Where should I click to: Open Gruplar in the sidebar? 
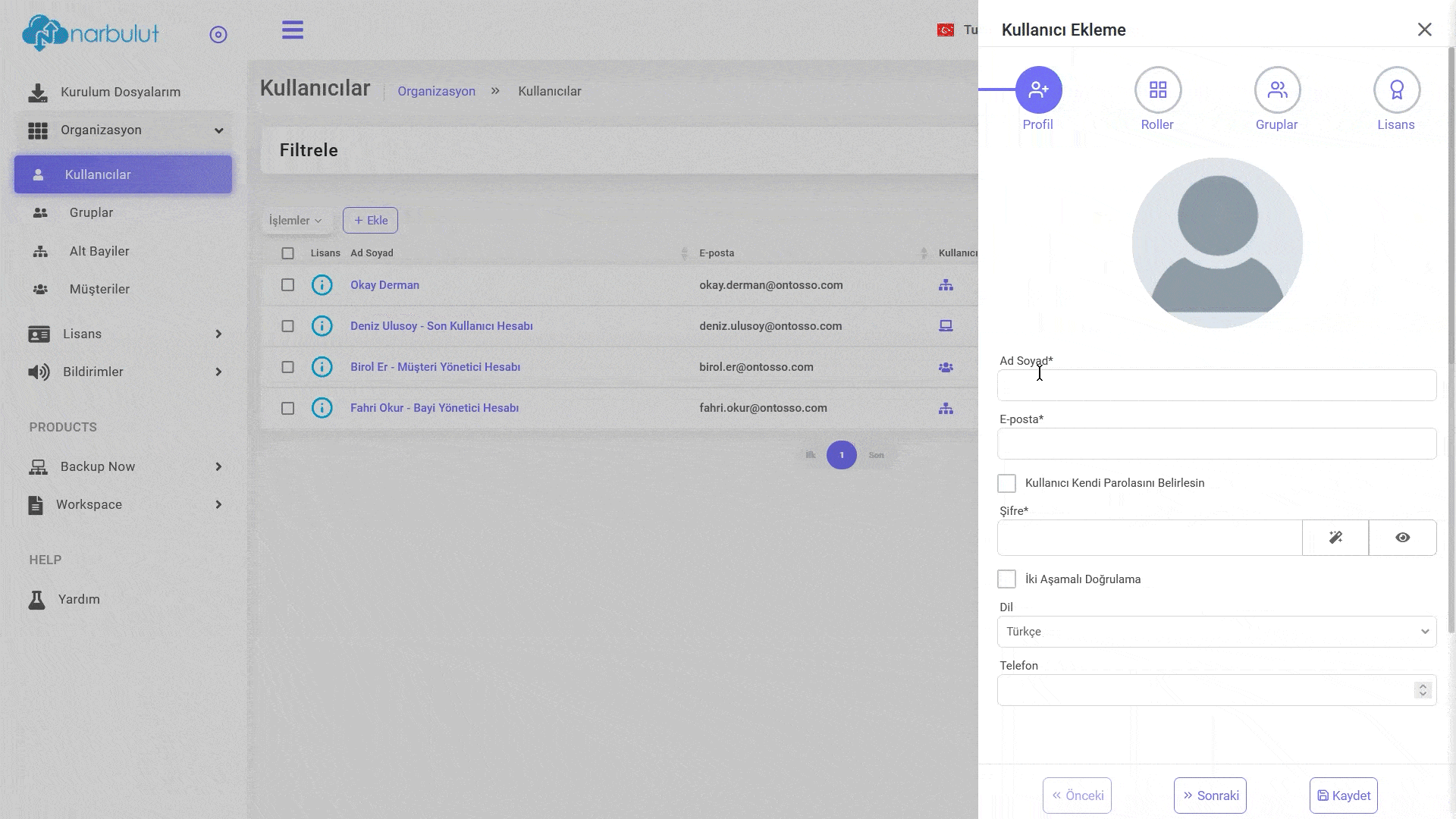coord(91,213)
